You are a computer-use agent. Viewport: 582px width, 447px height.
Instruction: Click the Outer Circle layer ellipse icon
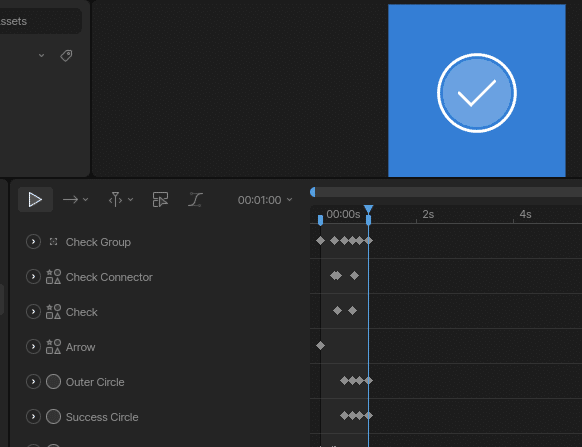click(x=53, y=382)
